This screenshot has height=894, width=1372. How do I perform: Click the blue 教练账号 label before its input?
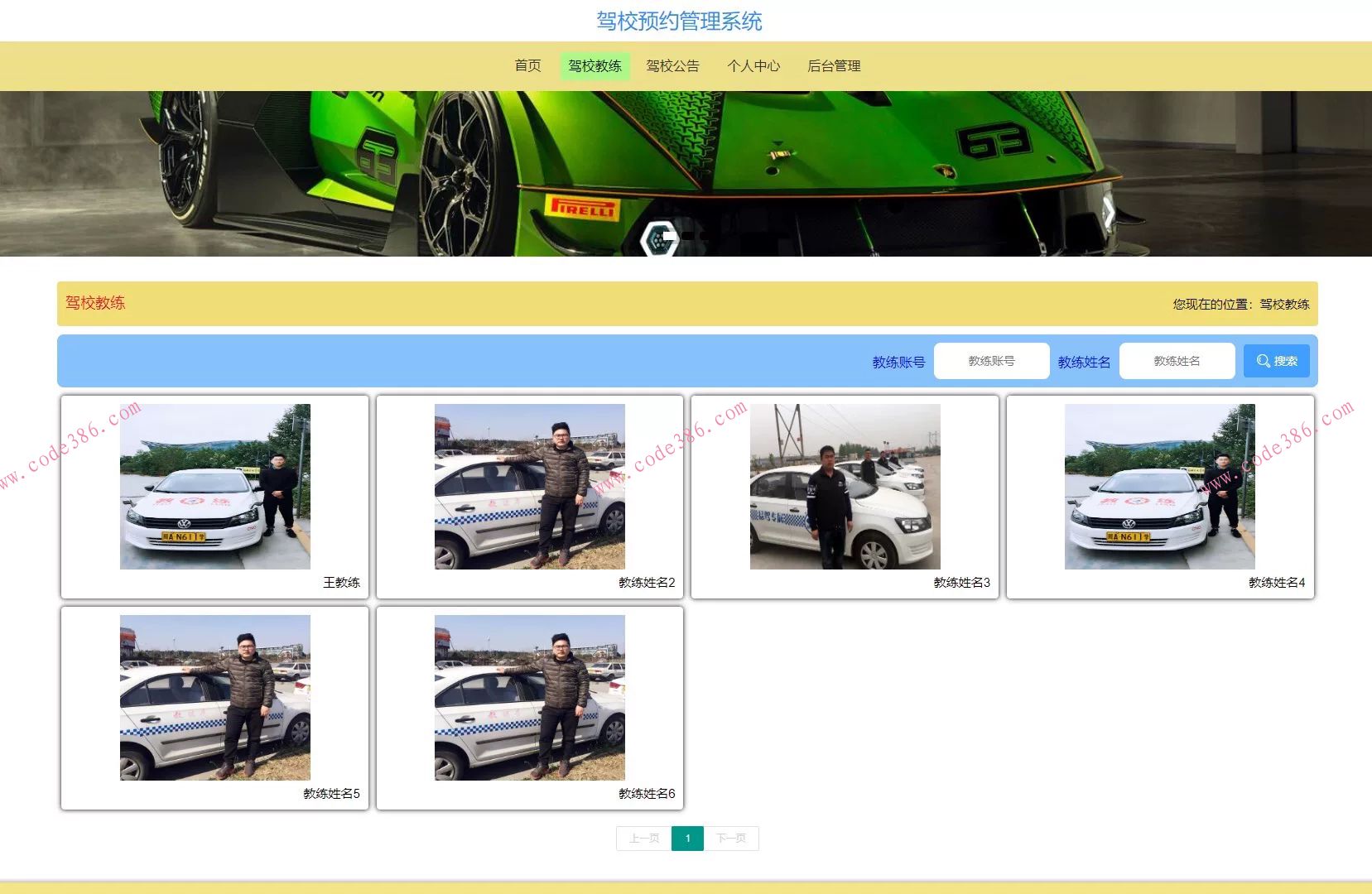tap(898, 363)
